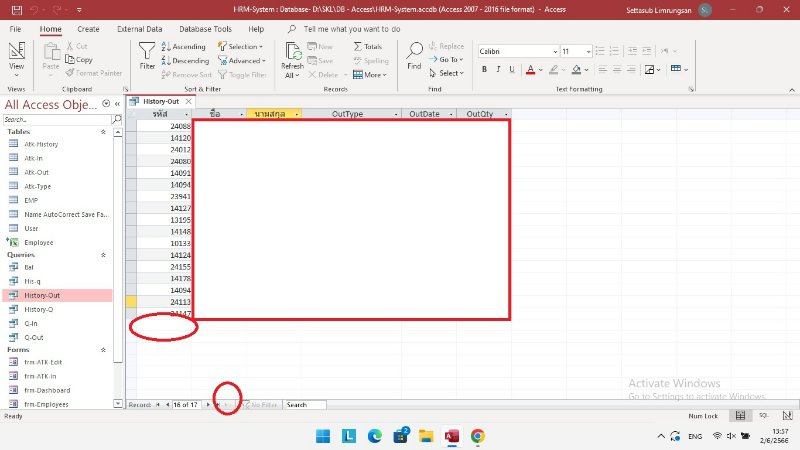Toggle Bold text formatting
Image resolution: width=800 pixels, height=450 pixels.
pos(484,69)
